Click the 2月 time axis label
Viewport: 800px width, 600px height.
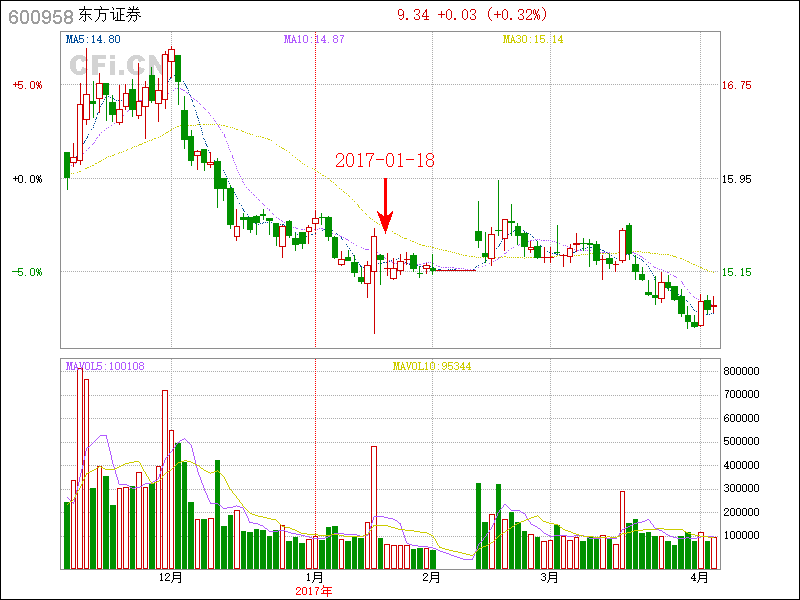coord(432,578)
